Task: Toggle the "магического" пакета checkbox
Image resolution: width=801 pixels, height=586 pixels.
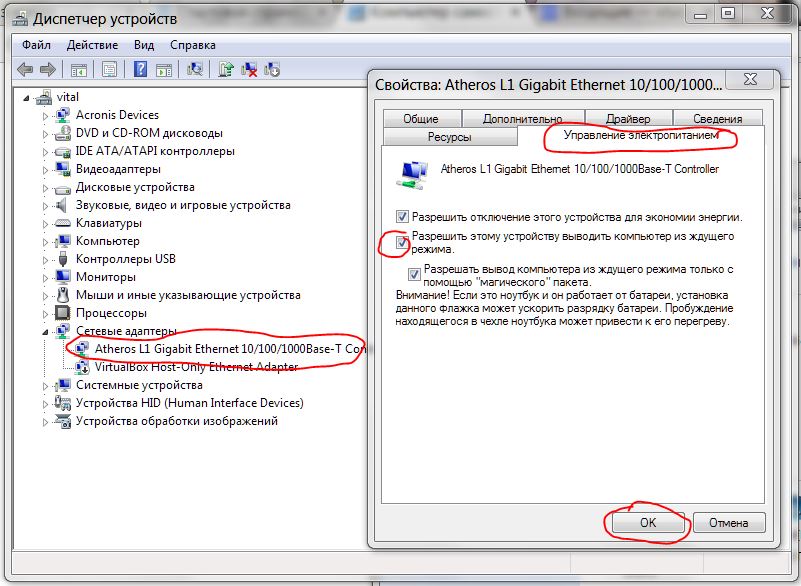Action: point(414,275)
